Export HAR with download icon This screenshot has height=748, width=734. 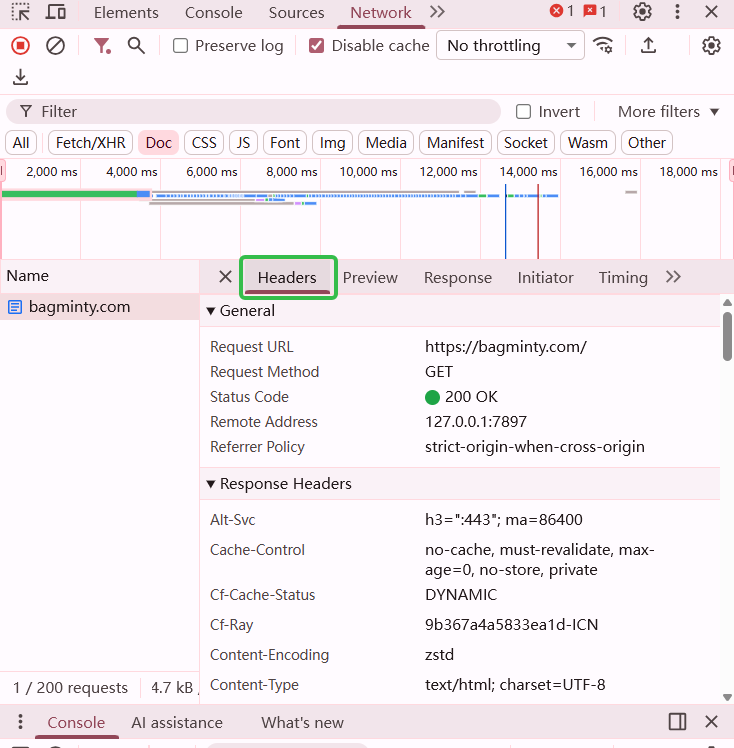[x=20, y=78]
